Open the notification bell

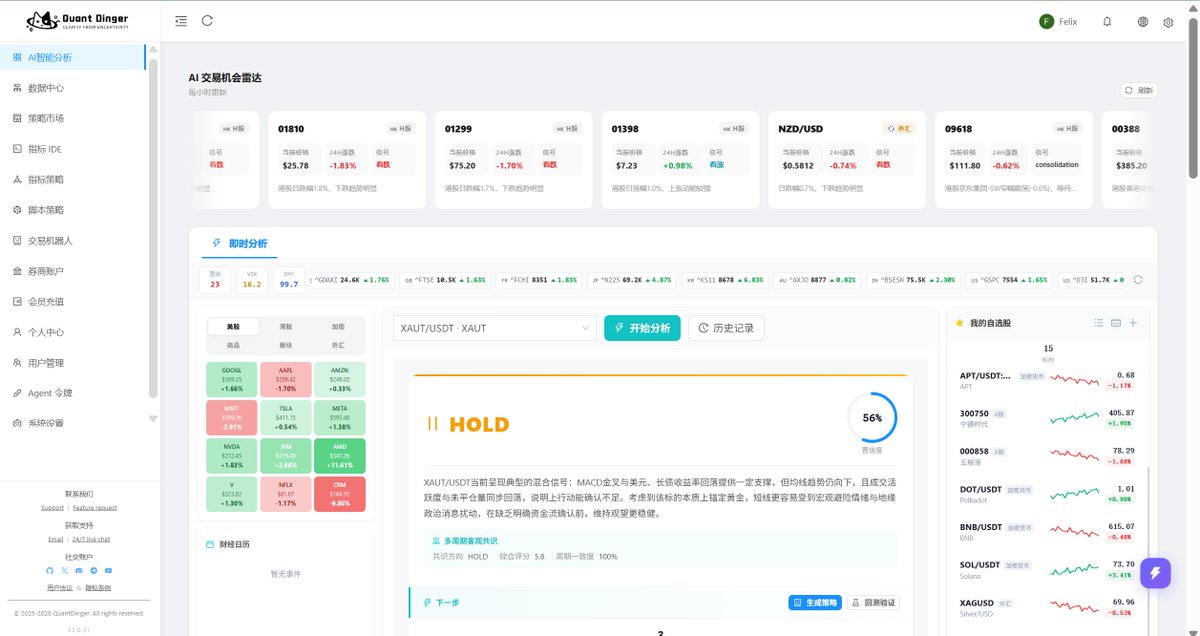point(1107,21)
